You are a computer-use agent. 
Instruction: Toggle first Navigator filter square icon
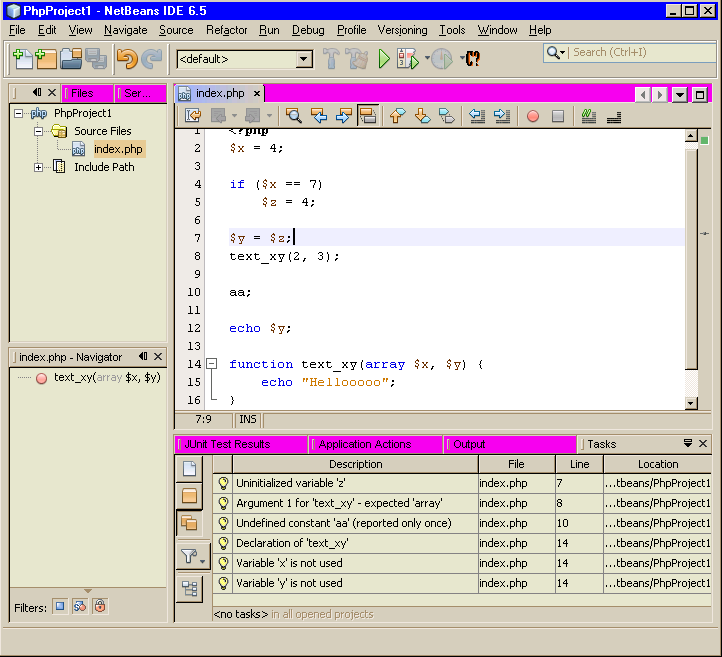point(60,606)
